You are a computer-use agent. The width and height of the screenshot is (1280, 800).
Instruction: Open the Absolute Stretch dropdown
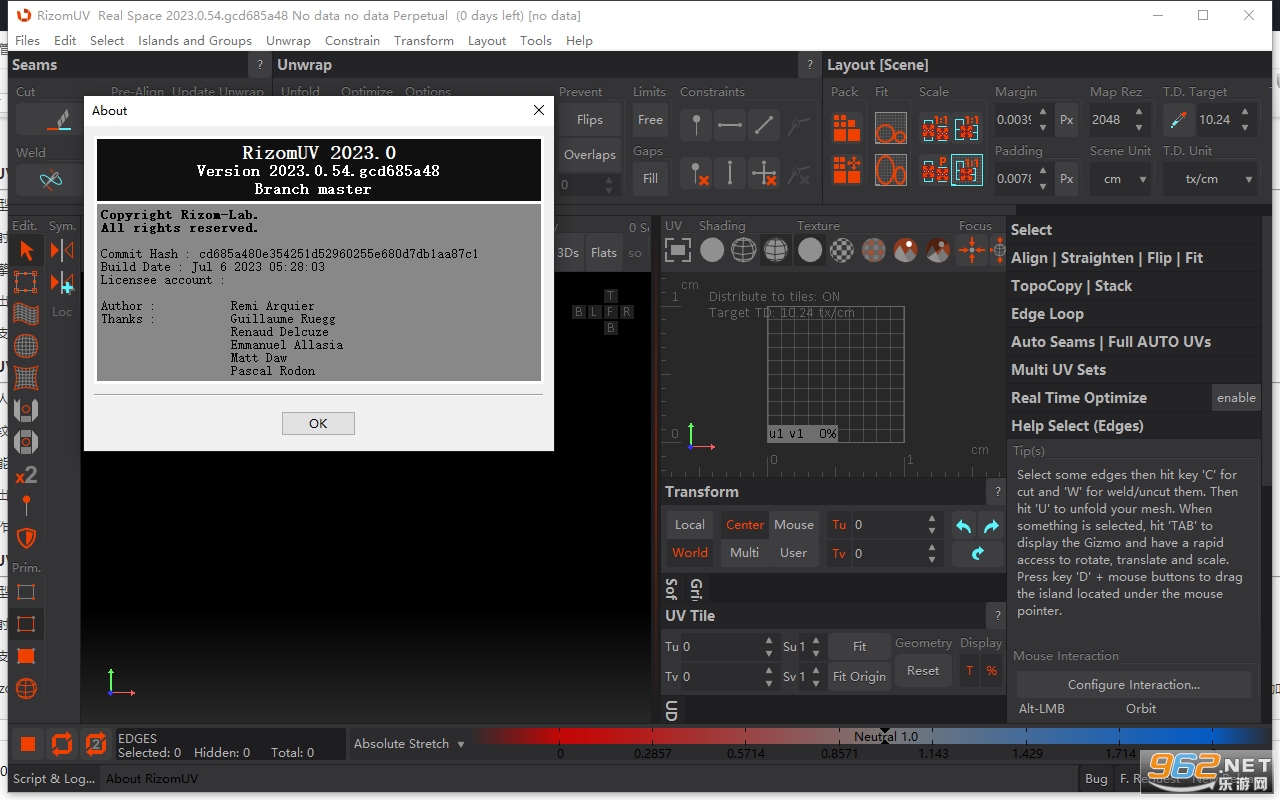(x=409, y=744)
